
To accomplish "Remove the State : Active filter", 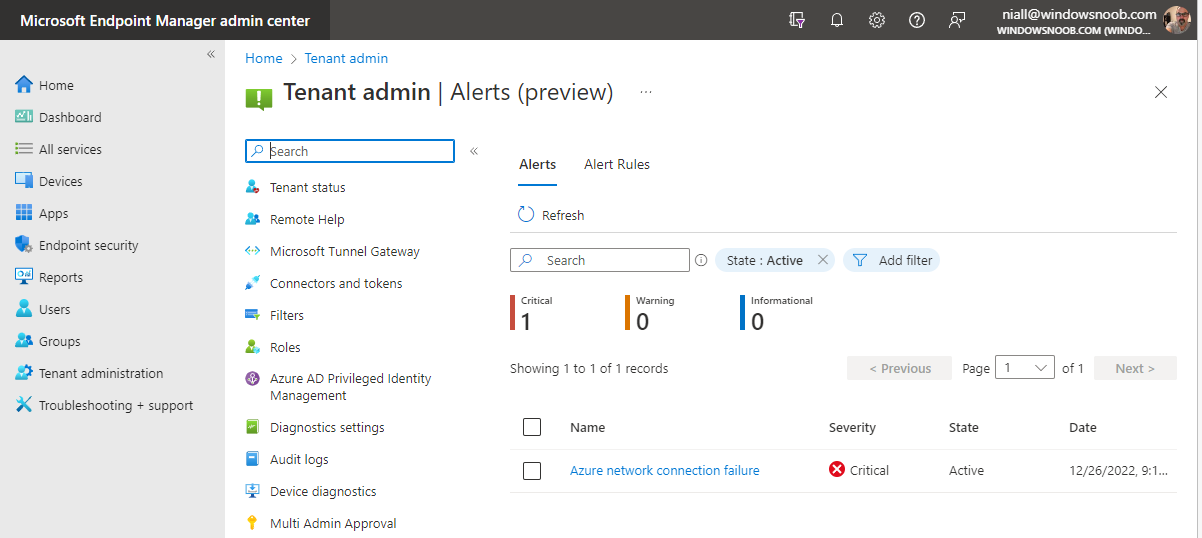I will (823, 260).
